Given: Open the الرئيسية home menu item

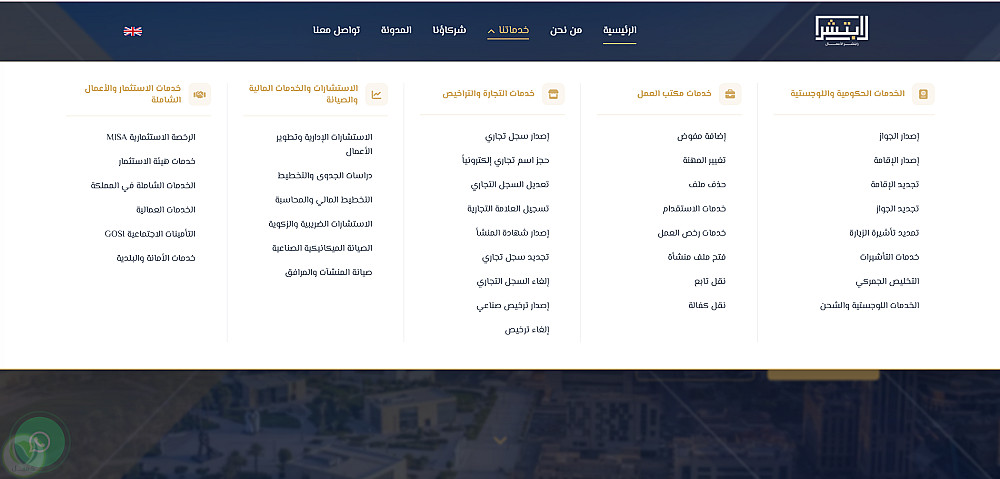Looking at the screenshot, I should 620,30.
